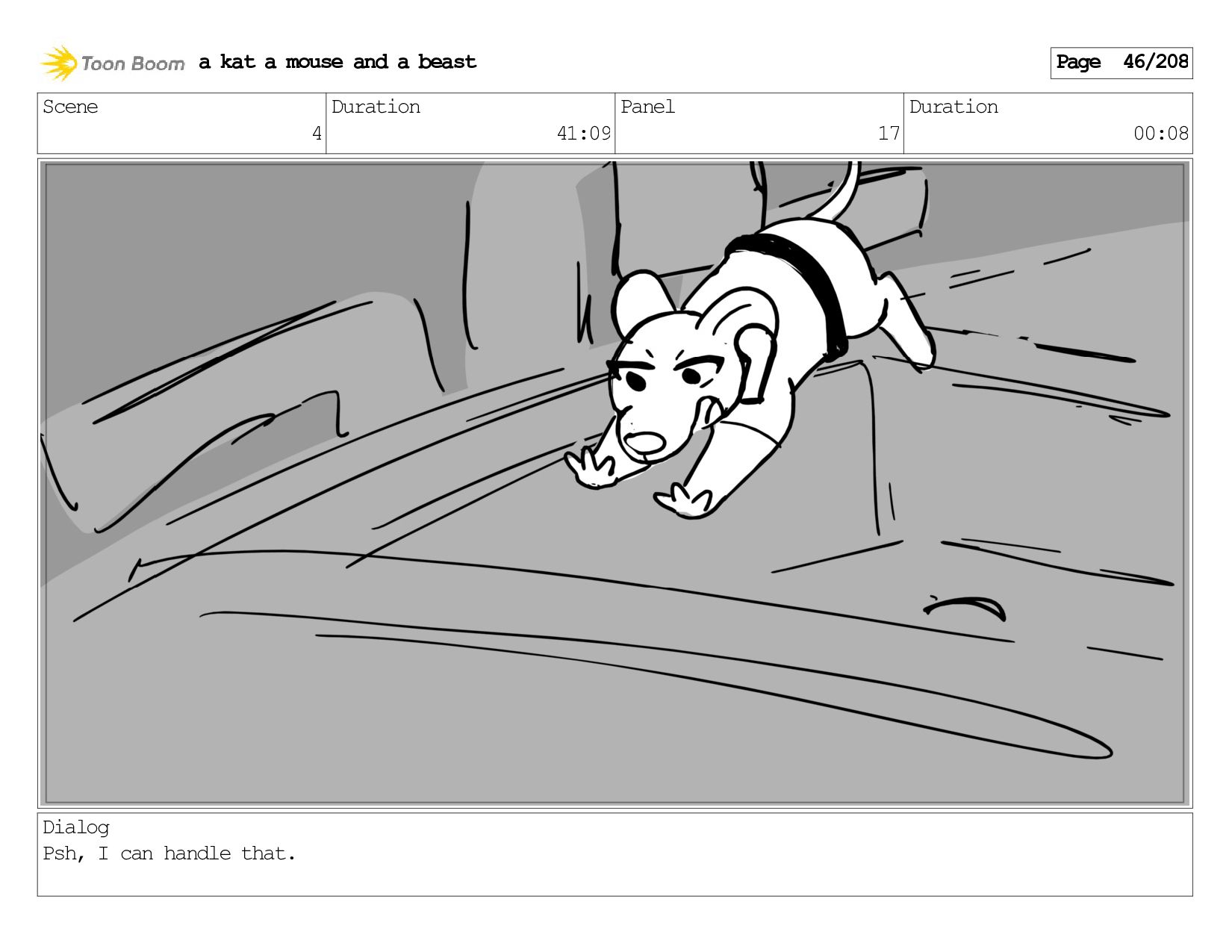Click the scene duration value '41:09'
Screen dimensions: 1232x952
(583, 134)
